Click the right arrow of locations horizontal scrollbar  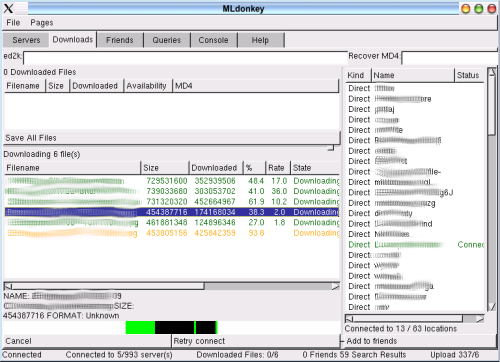(x=480, y=319)
